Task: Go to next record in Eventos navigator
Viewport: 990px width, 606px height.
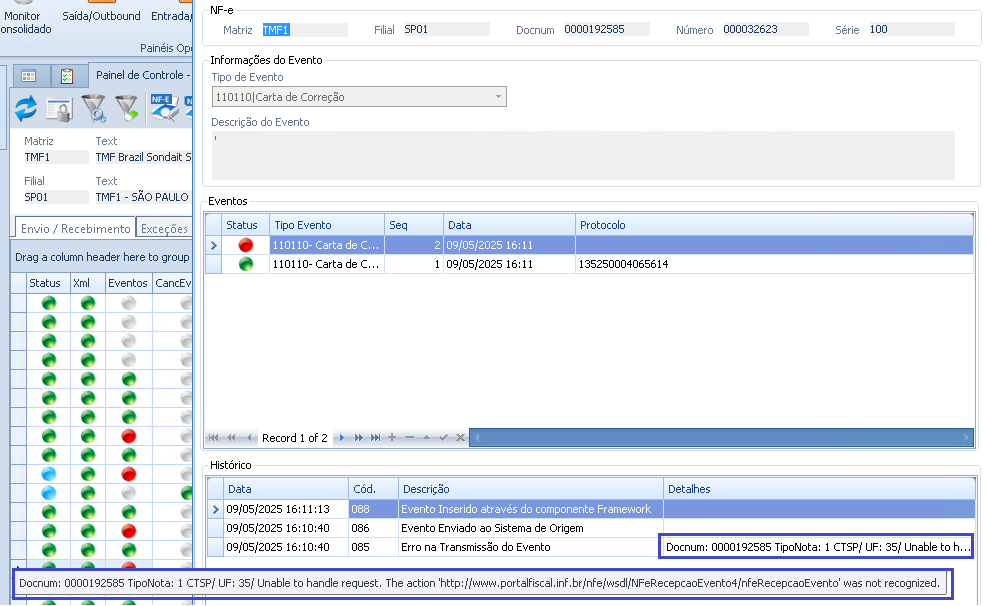Action: click(341, 438)
